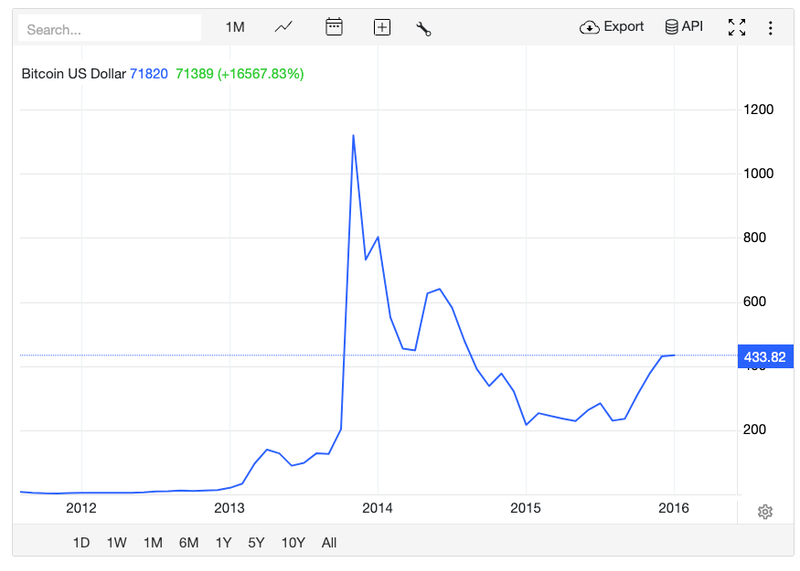Click the plus icon to add comparison
The height and width of the screenshot is (571, 800).
382,27
